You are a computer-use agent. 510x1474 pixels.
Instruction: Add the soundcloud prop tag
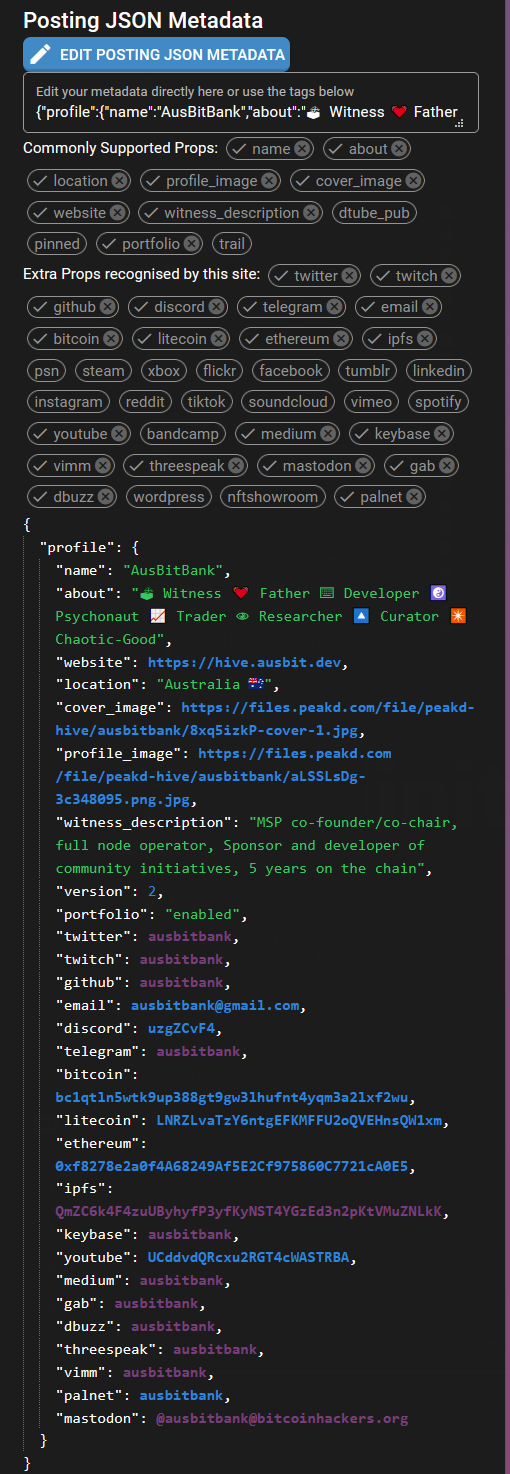289,402
